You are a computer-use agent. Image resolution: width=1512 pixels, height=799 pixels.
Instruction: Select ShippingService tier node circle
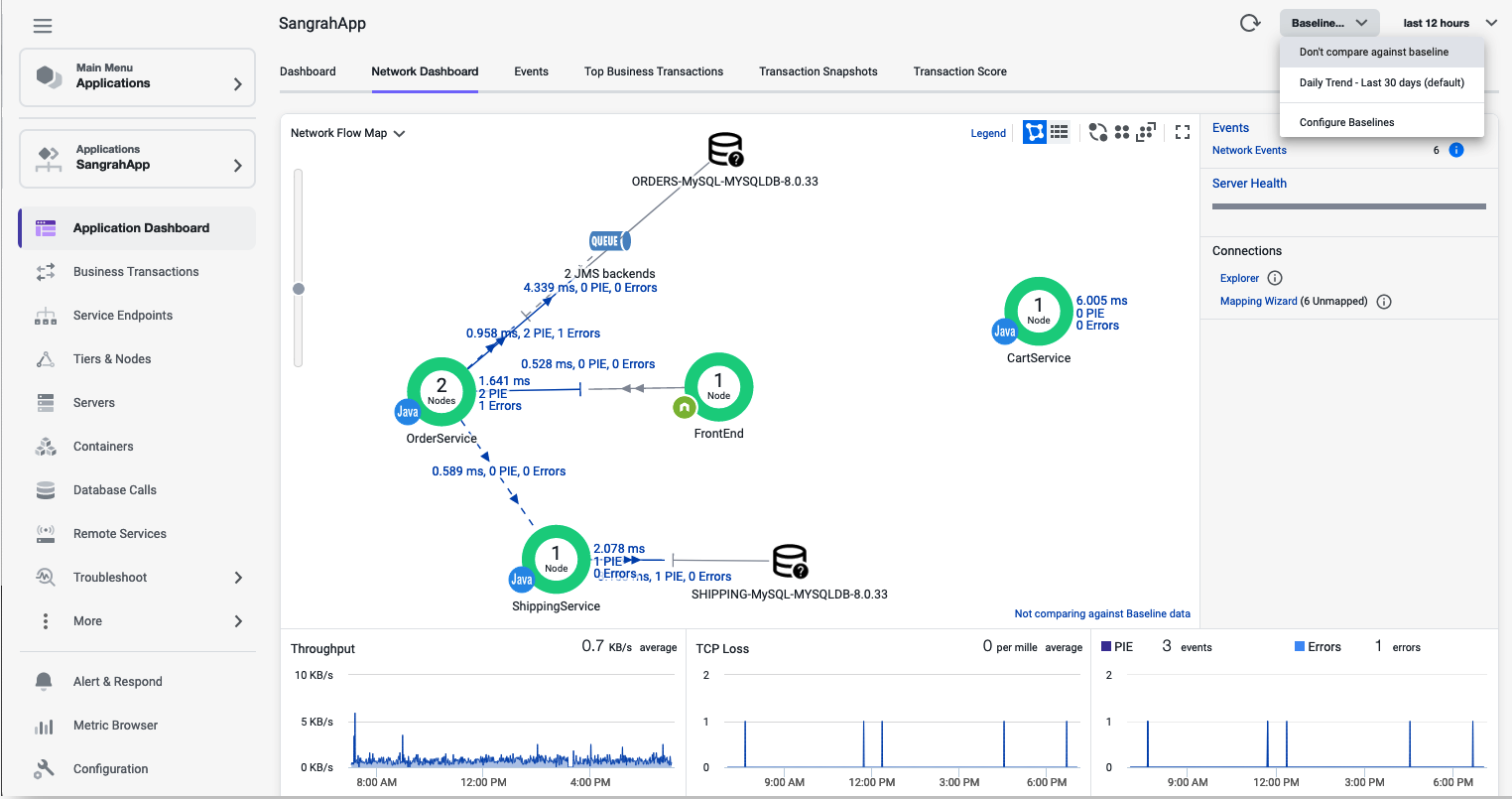click(x=556, y=560)
